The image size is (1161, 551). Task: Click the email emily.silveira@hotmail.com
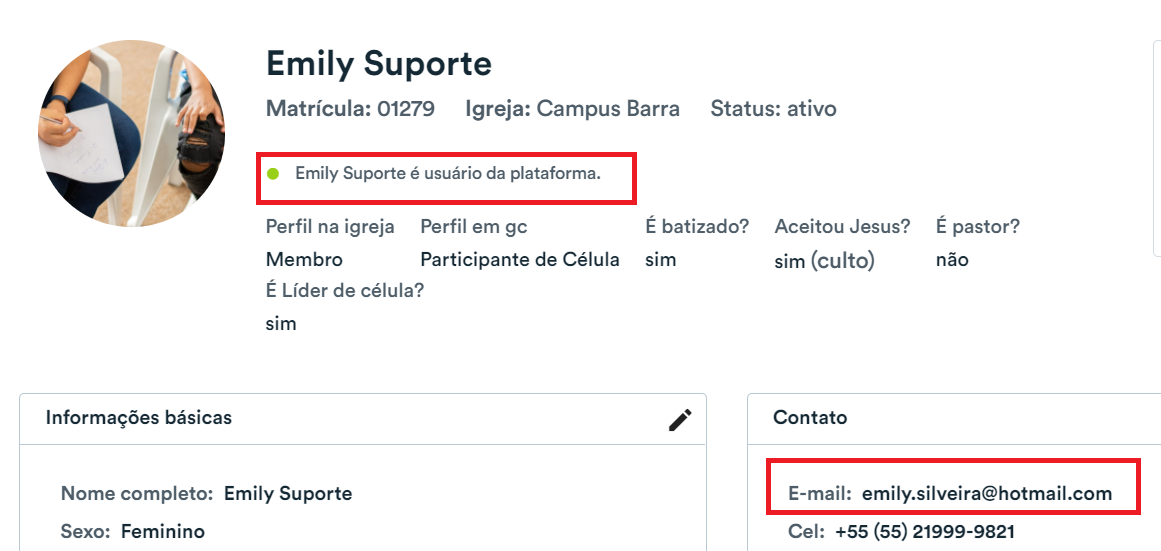pyautogui.click(x=987, y=494)
